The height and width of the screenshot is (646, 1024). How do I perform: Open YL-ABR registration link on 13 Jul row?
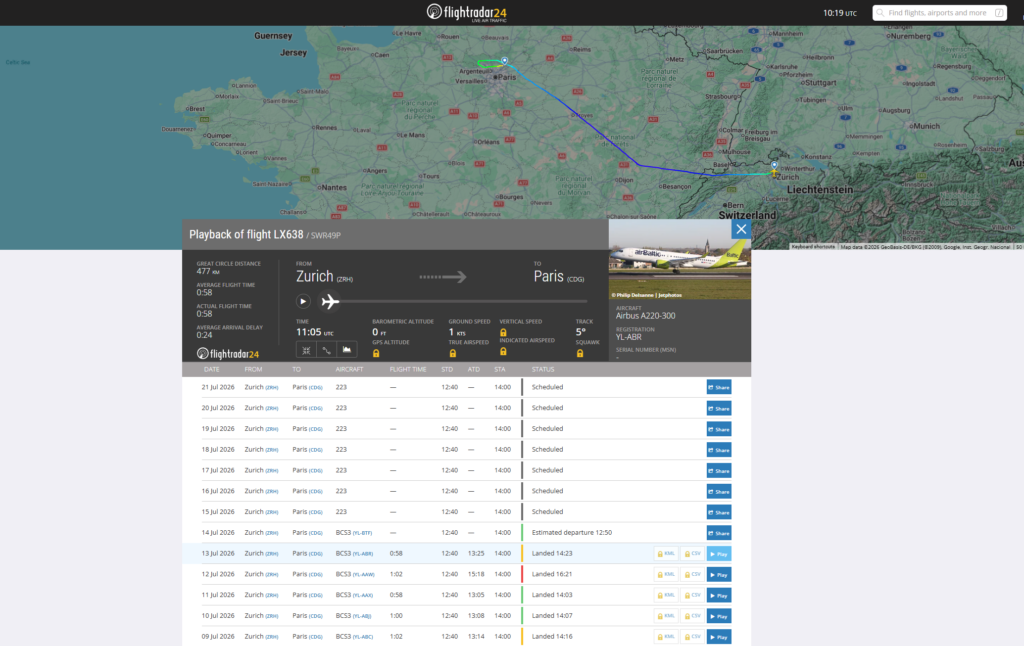coord(363,554)
